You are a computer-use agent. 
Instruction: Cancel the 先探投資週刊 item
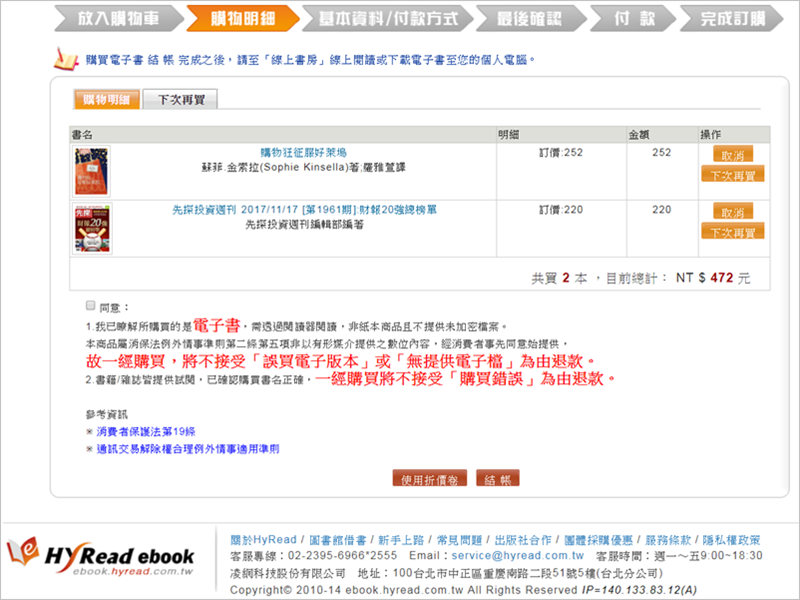pos(732,211)
